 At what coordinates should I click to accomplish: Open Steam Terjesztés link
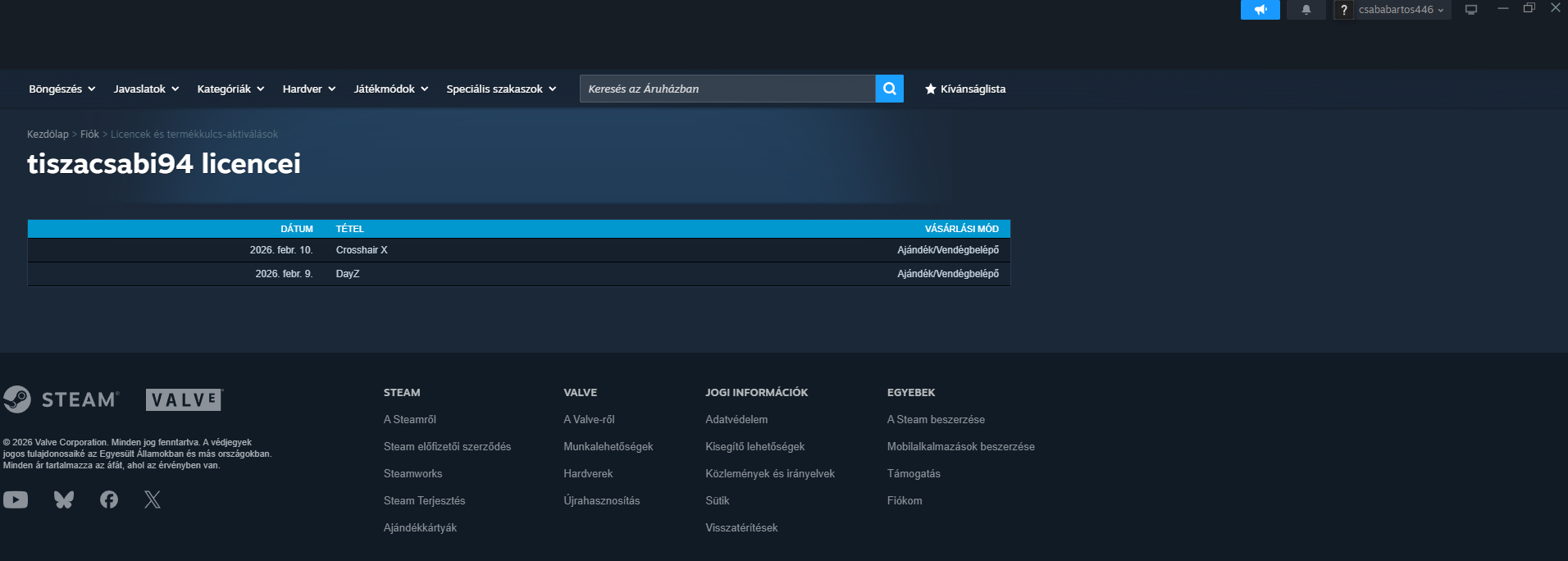(424, 500)
